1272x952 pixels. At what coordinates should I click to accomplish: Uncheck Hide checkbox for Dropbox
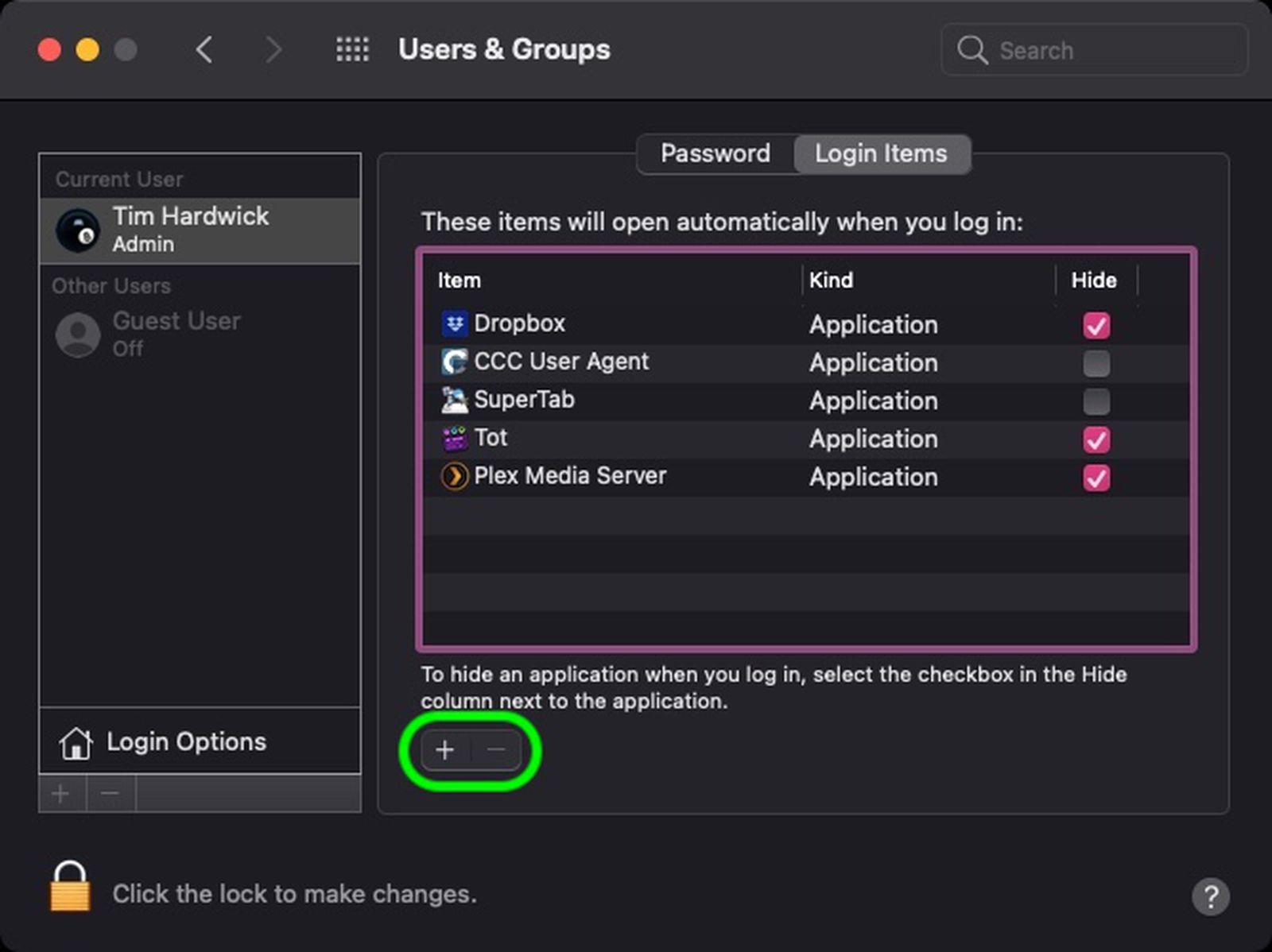(x=1096, y=325)
